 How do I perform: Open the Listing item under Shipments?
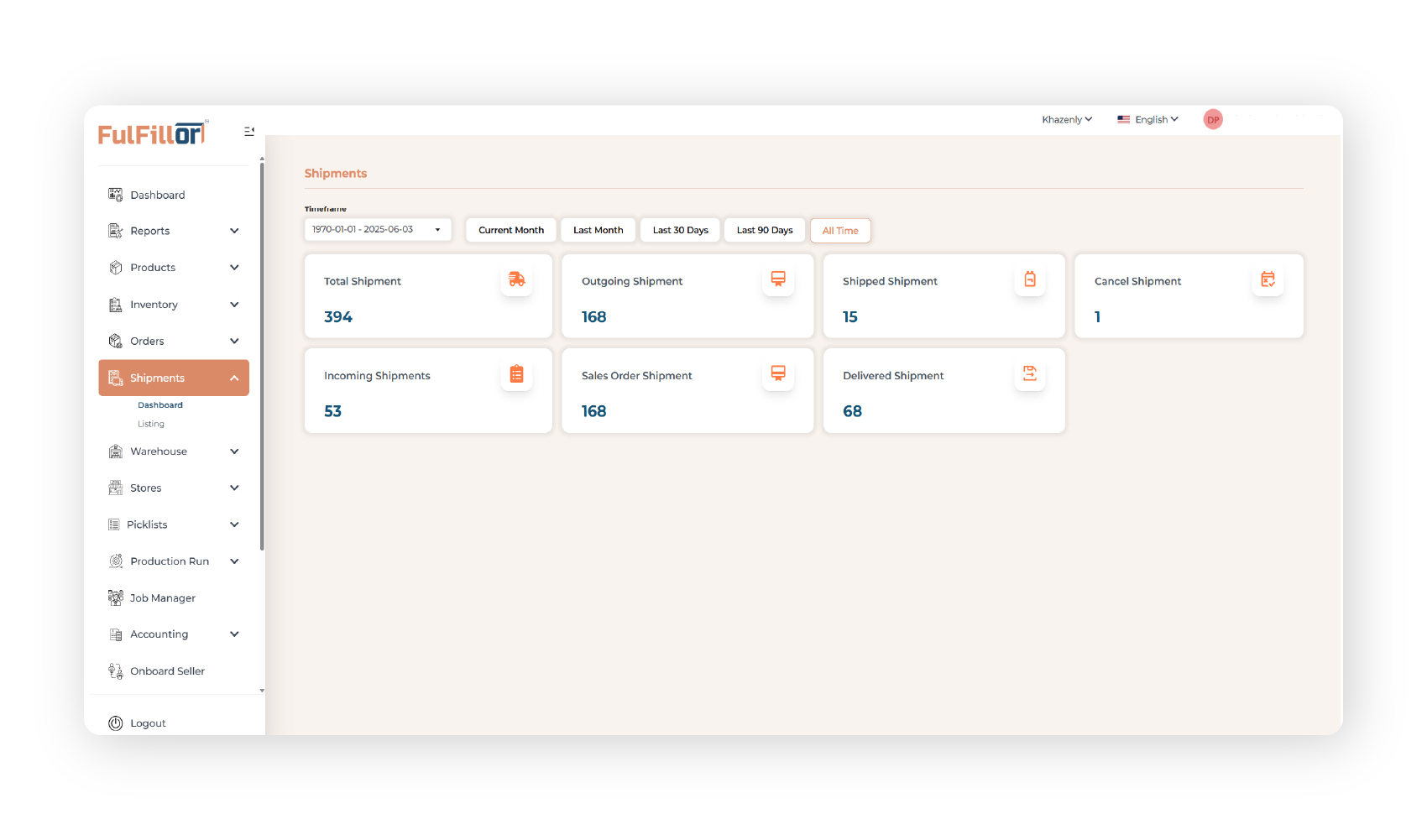[x=151, y=425]
